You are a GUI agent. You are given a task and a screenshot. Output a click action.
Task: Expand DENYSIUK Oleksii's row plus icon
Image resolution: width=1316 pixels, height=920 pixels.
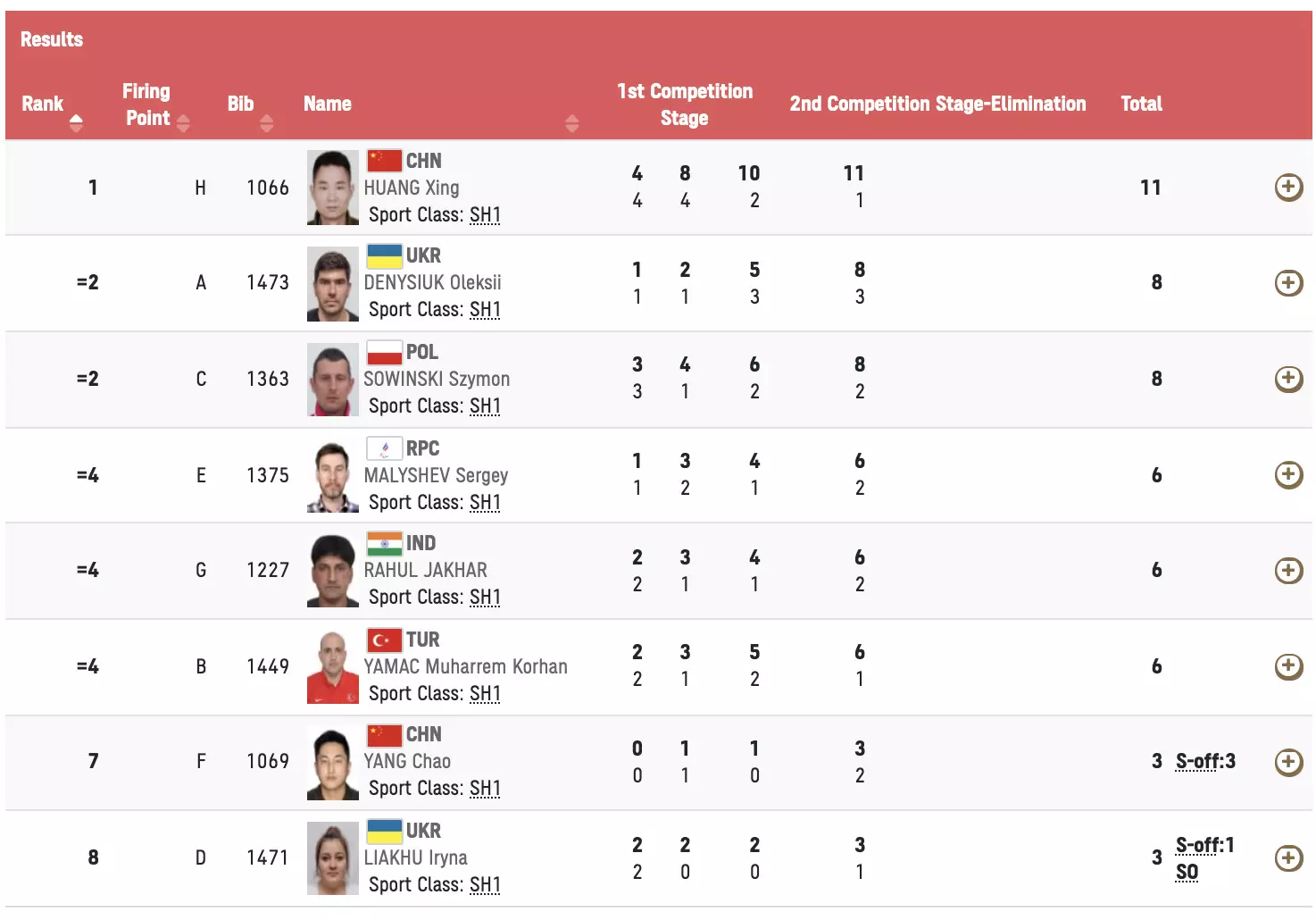pyautogui.click(x=1287, y=283)
